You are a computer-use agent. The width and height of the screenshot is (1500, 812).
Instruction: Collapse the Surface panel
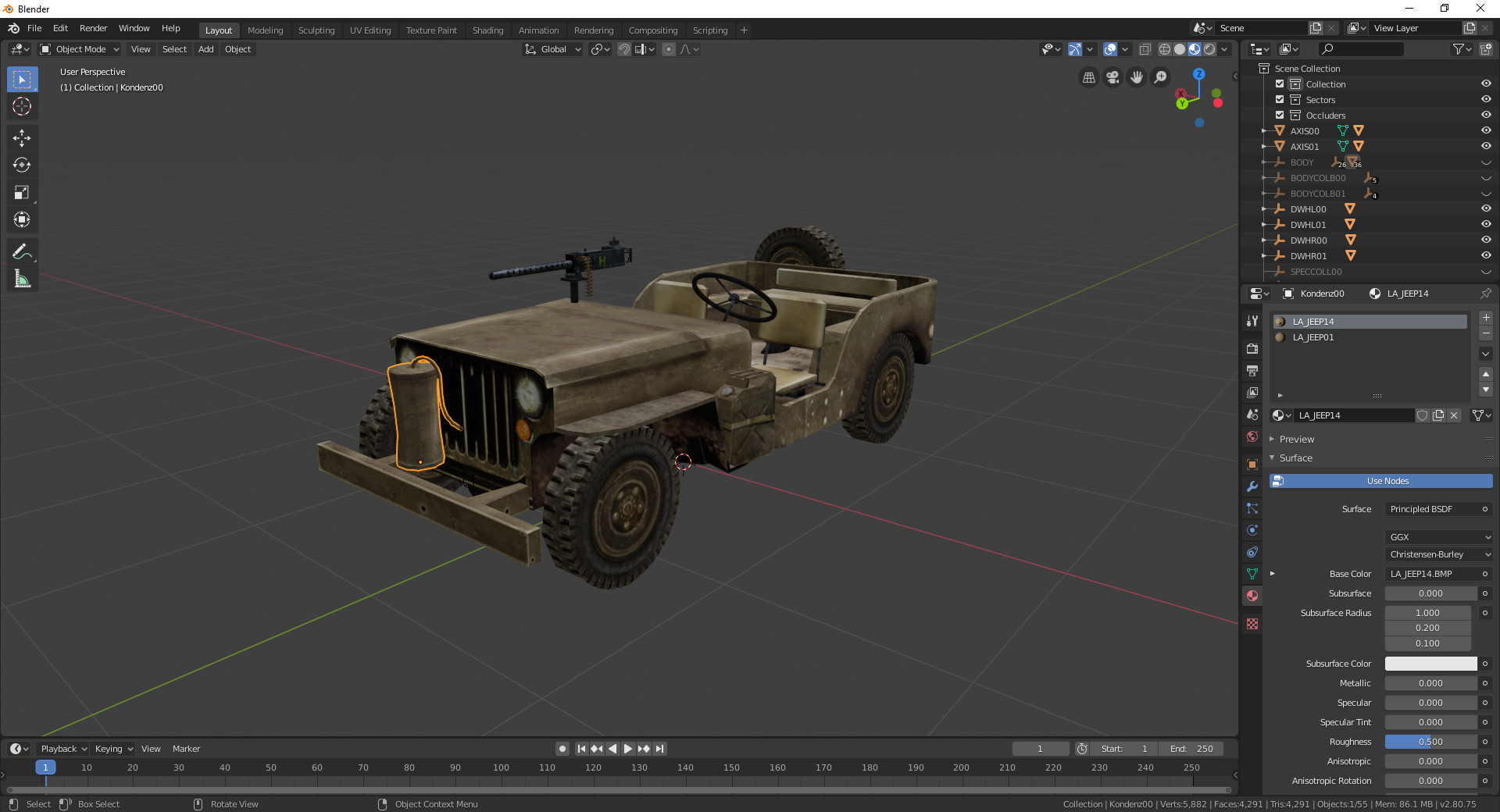point(1296,458)
